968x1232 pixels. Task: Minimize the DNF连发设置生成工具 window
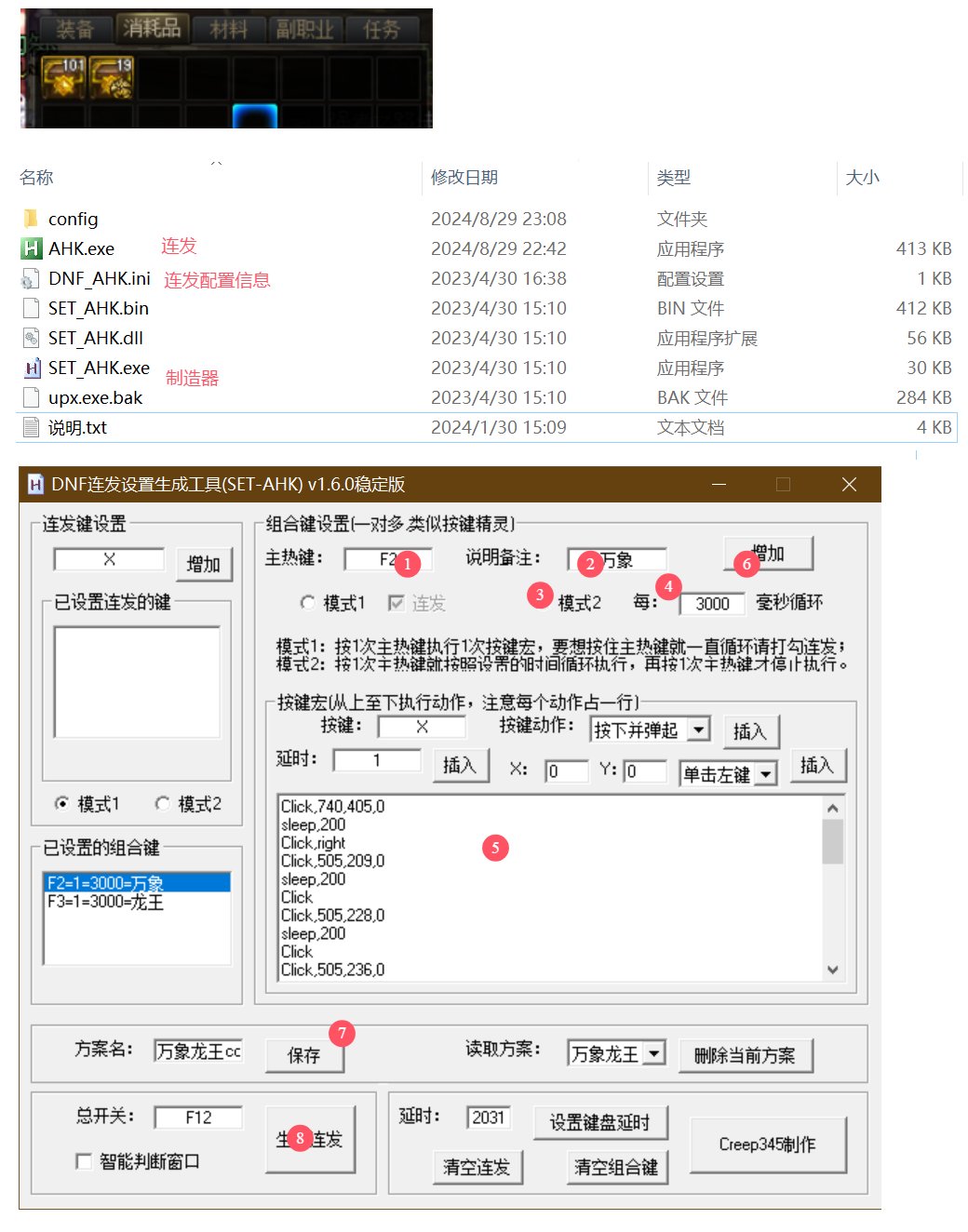coord(719,484)
